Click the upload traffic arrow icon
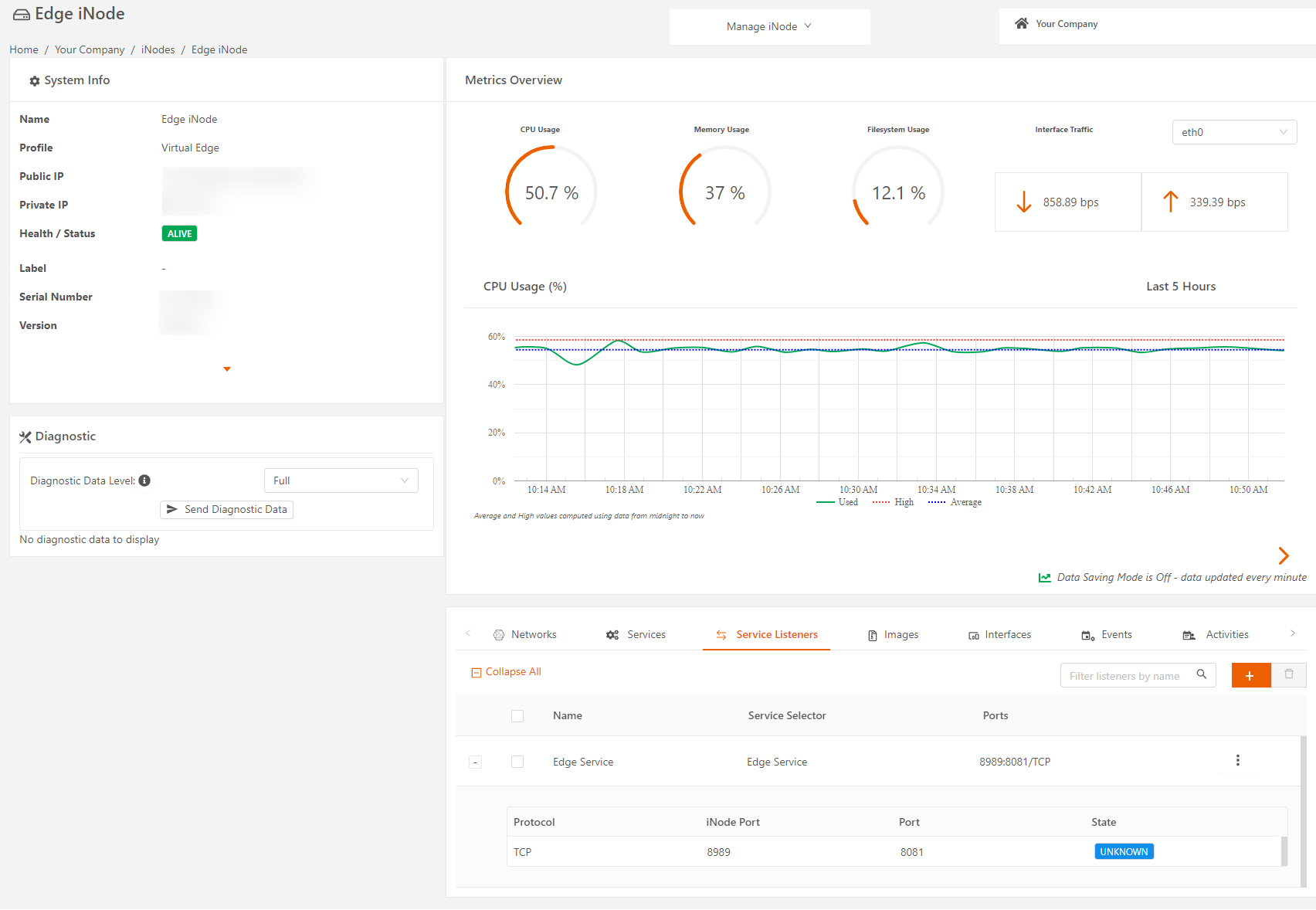 tap(1171, 202)
